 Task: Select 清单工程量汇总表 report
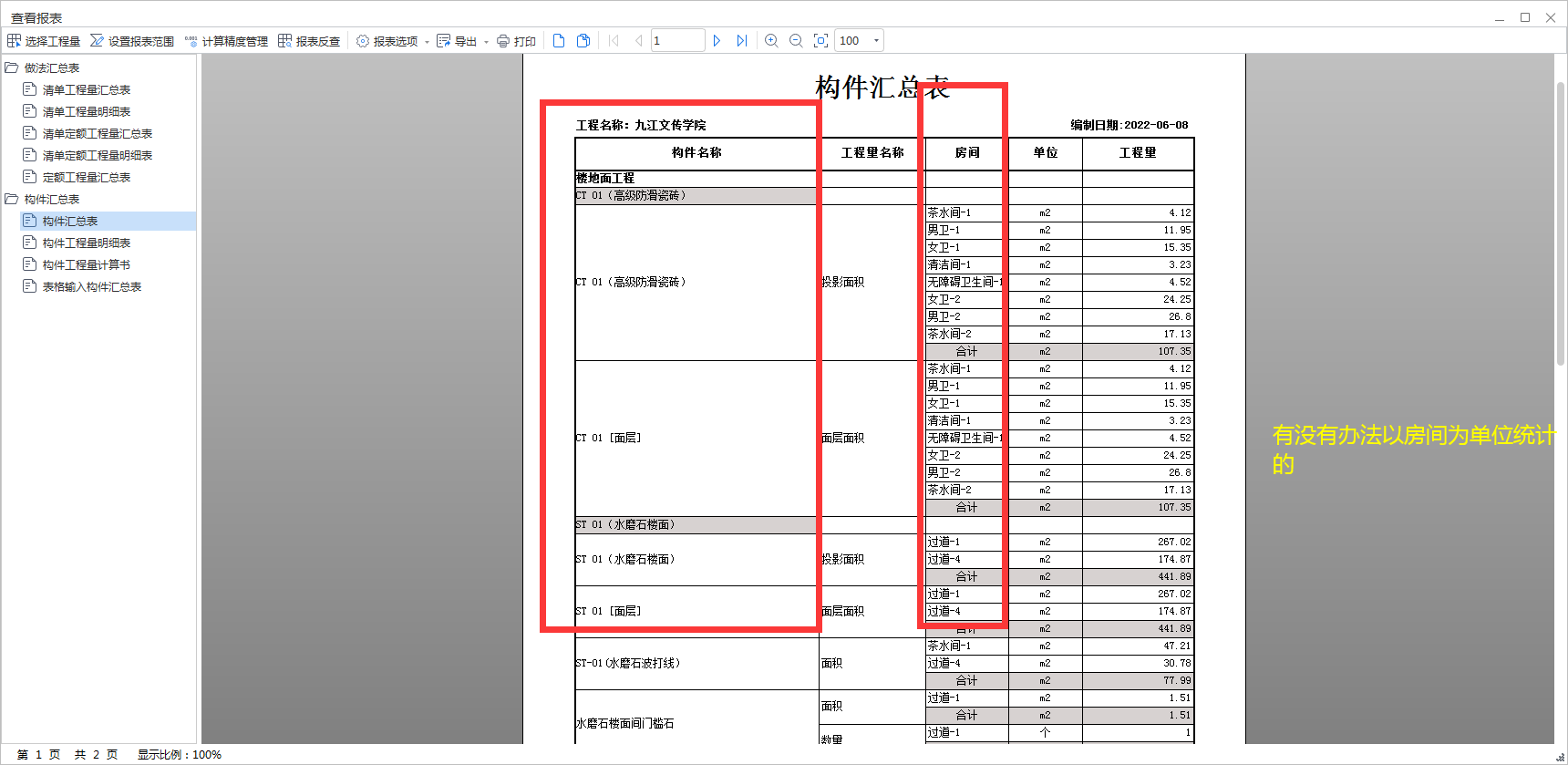pos(87,89)
